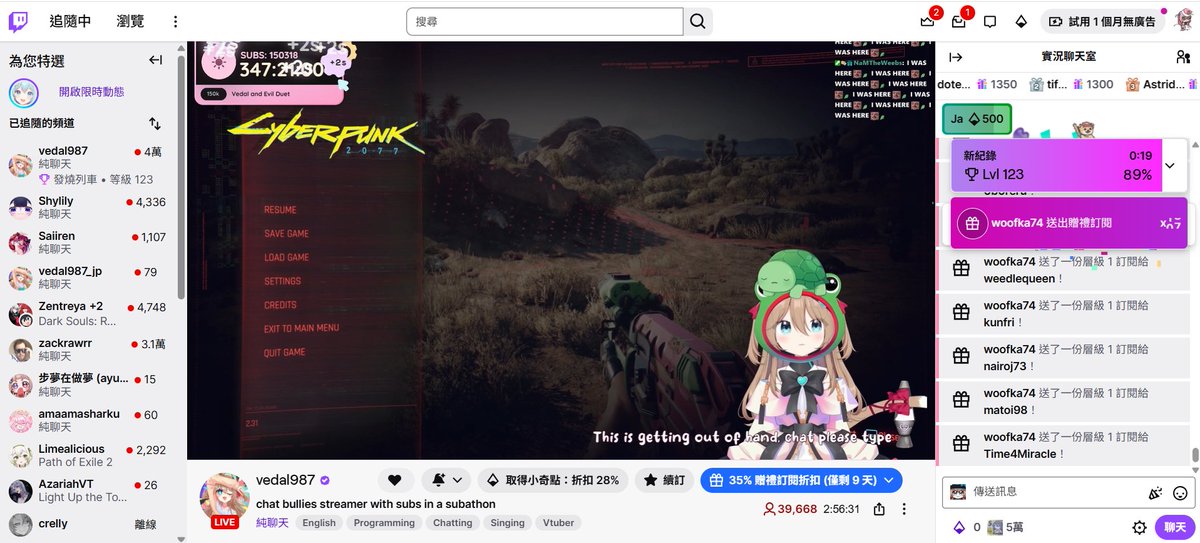
Task: Open the 瀏覽 tab
Action: tap(130, 21)
